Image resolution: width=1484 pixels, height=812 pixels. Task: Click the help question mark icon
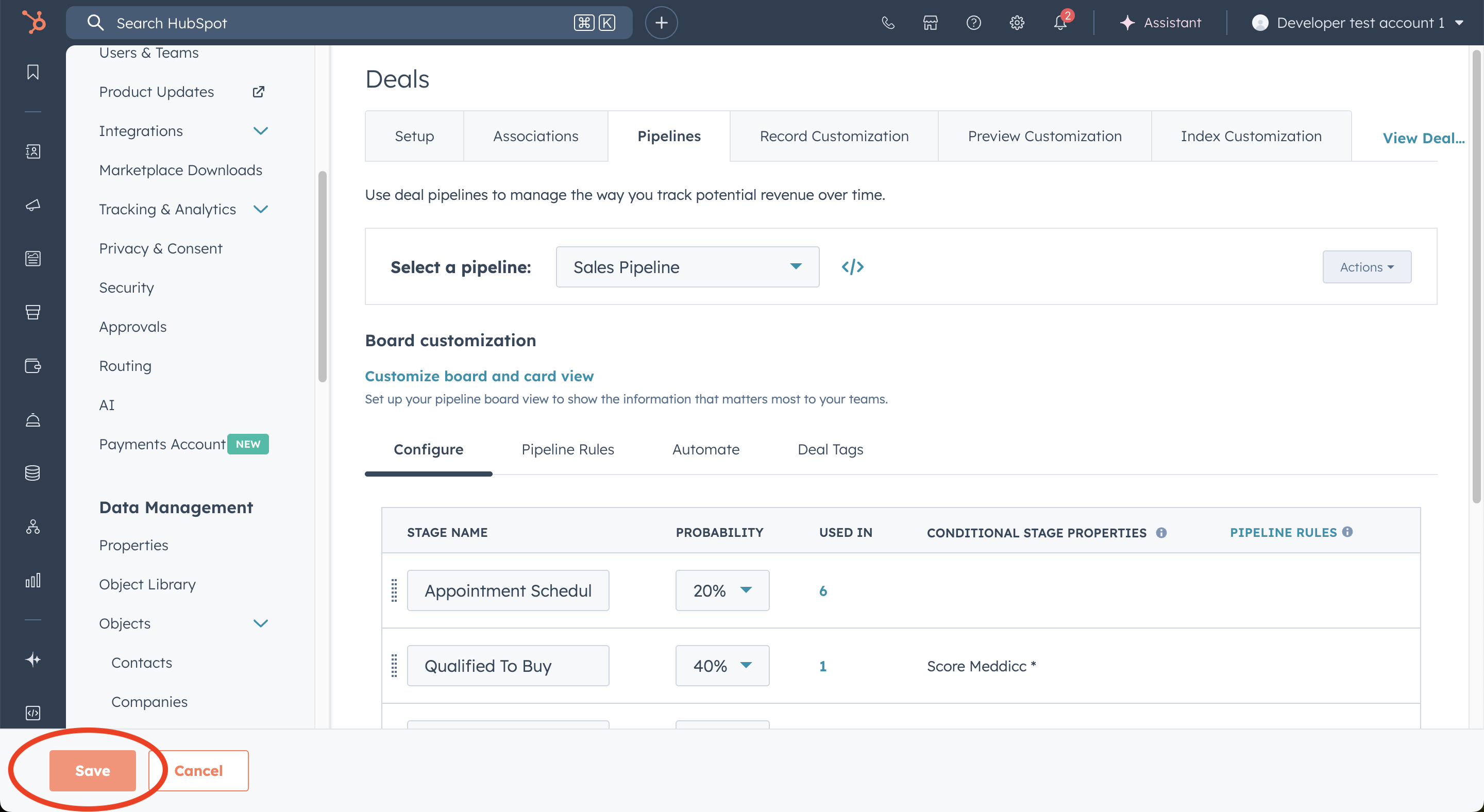coord(973,23)
